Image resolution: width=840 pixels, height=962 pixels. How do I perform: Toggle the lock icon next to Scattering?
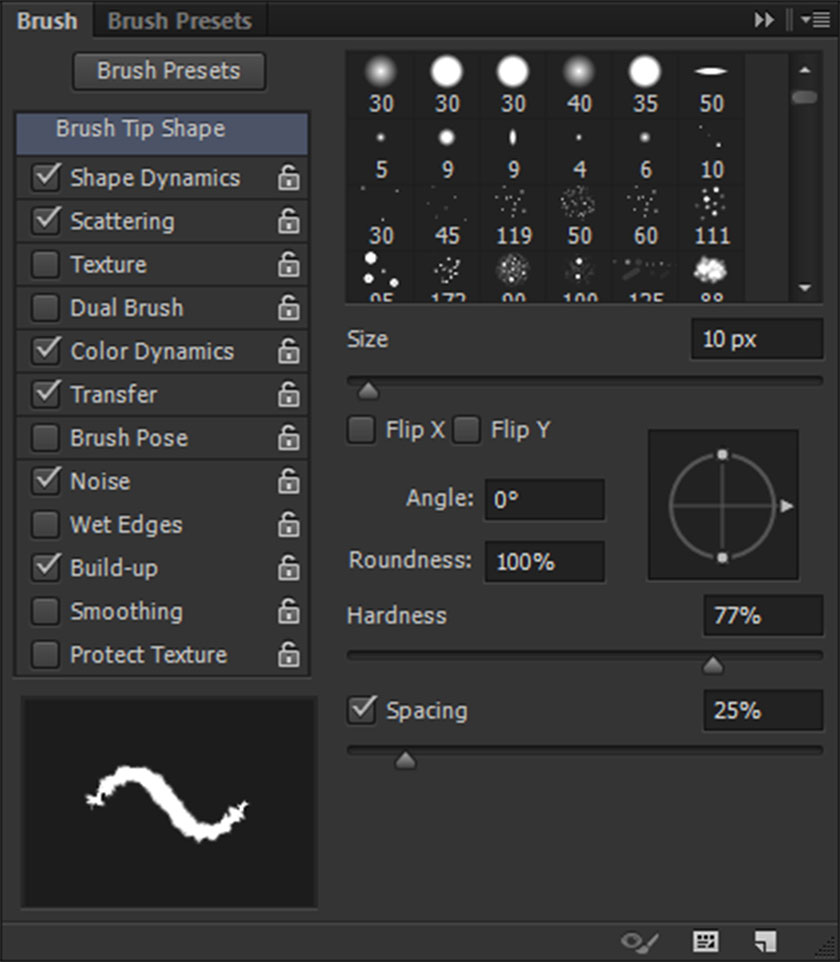(288, 222)
